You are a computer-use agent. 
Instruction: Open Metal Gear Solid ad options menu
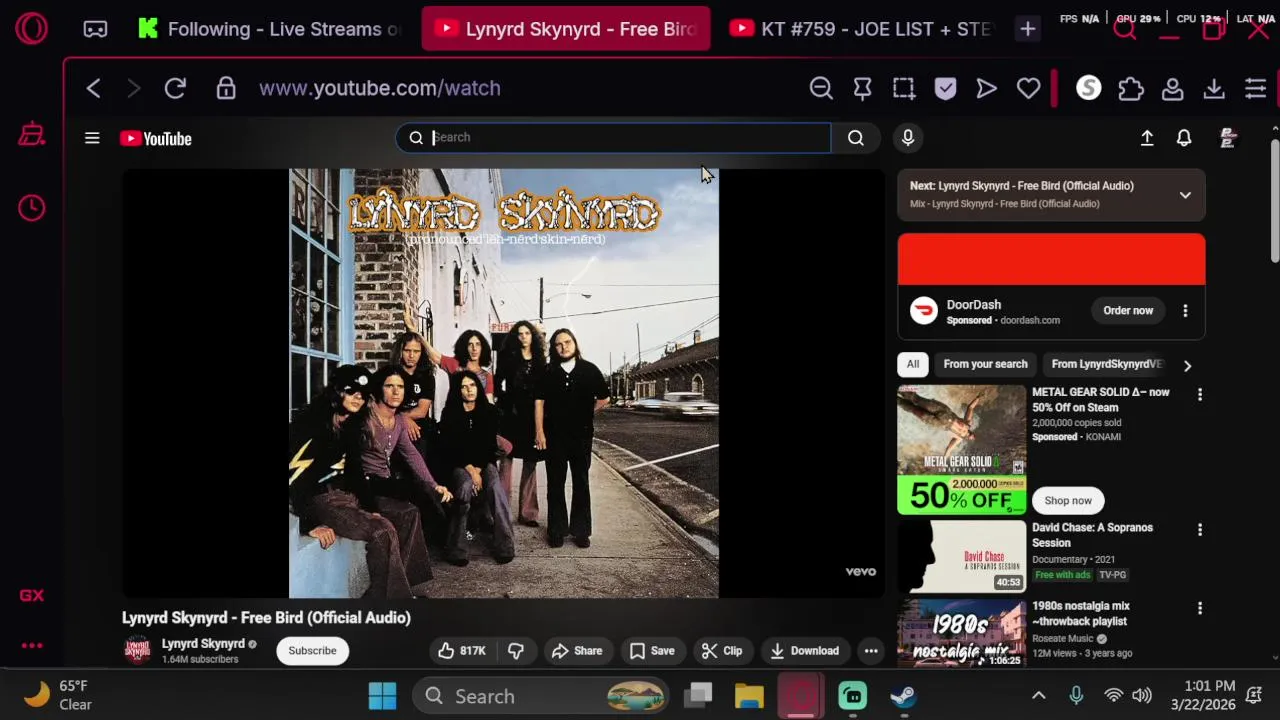[x=1200, y=394]
